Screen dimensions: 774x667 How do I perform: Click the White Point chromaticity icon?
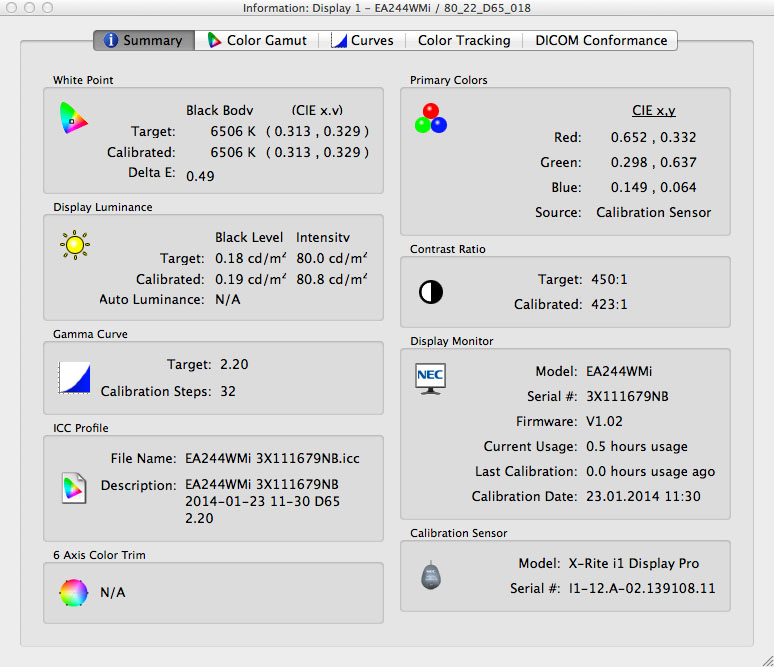click(73, 118)
